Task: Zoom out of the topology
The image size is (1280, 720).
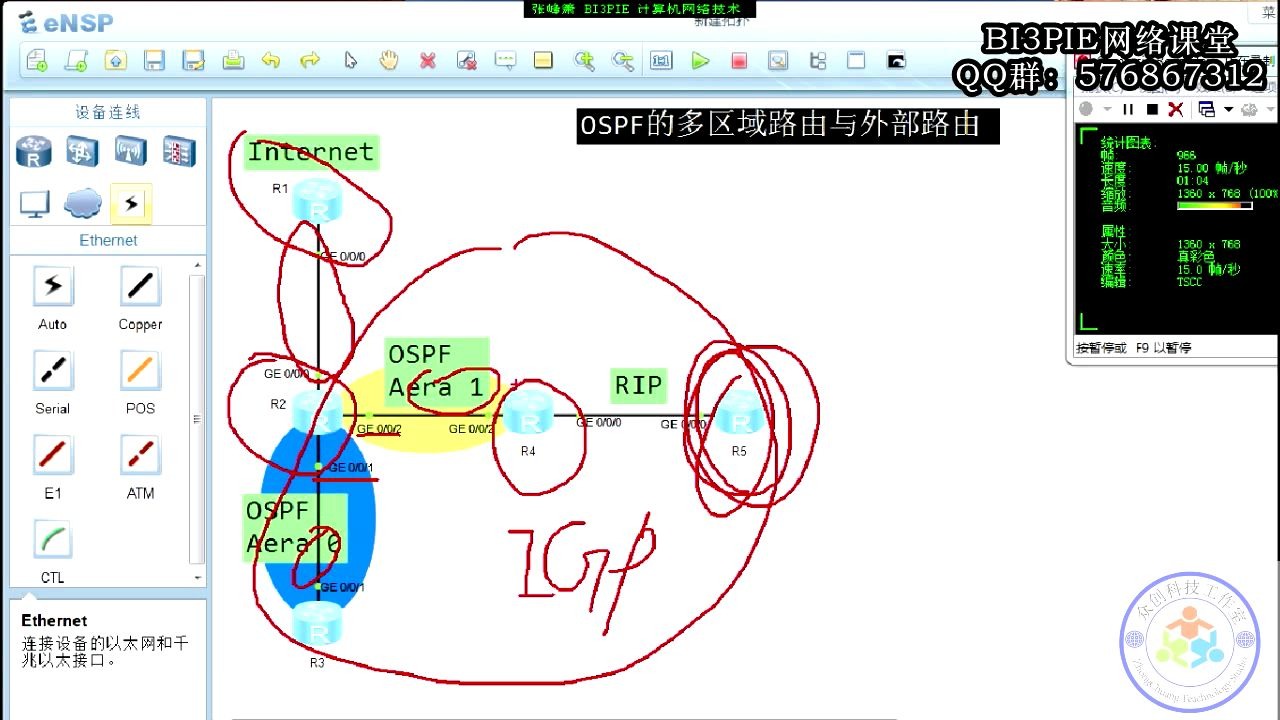Action: 623,61
